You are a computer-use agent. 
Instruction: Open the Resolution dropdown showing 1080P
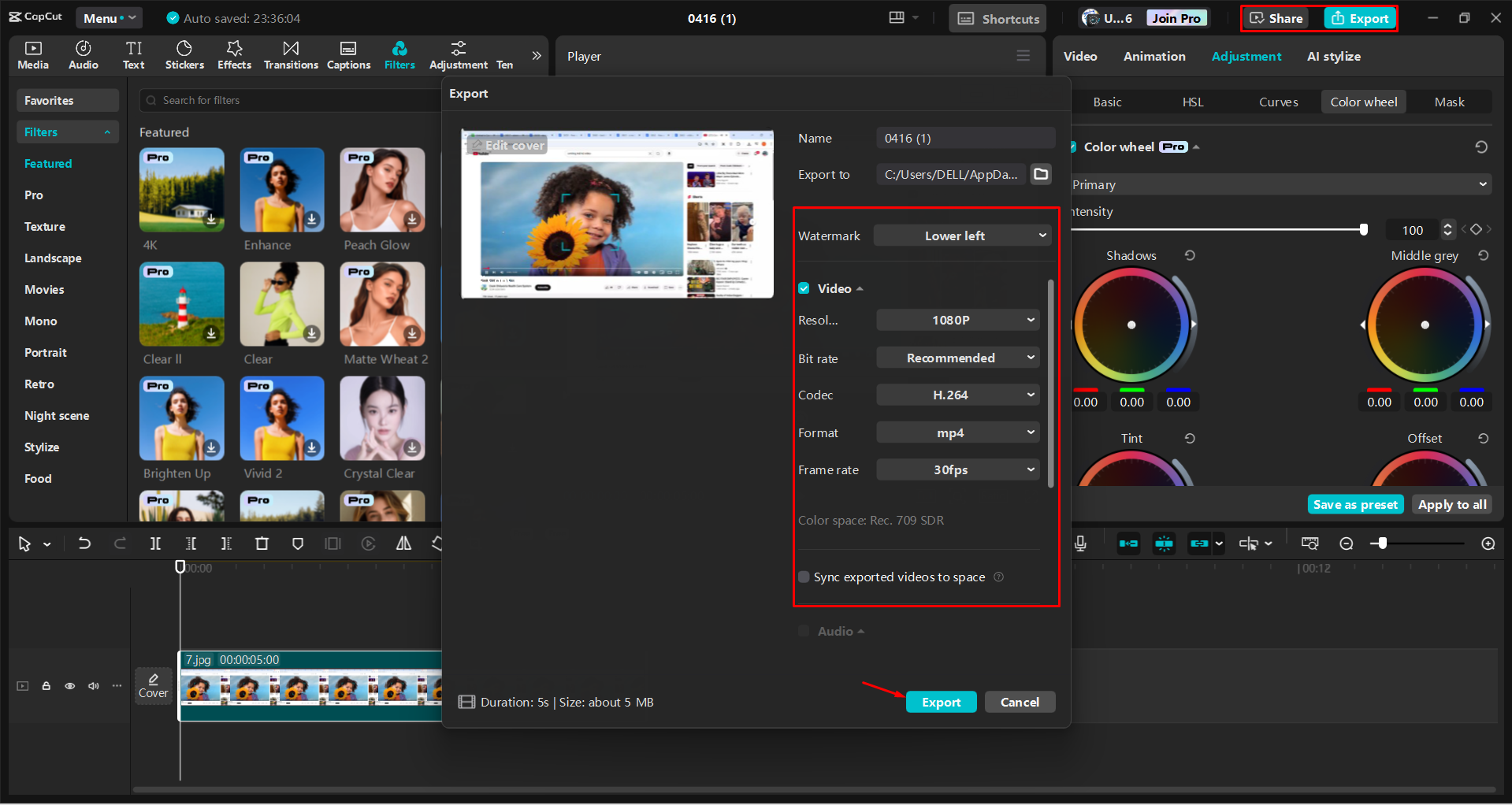tap(957, 320)
